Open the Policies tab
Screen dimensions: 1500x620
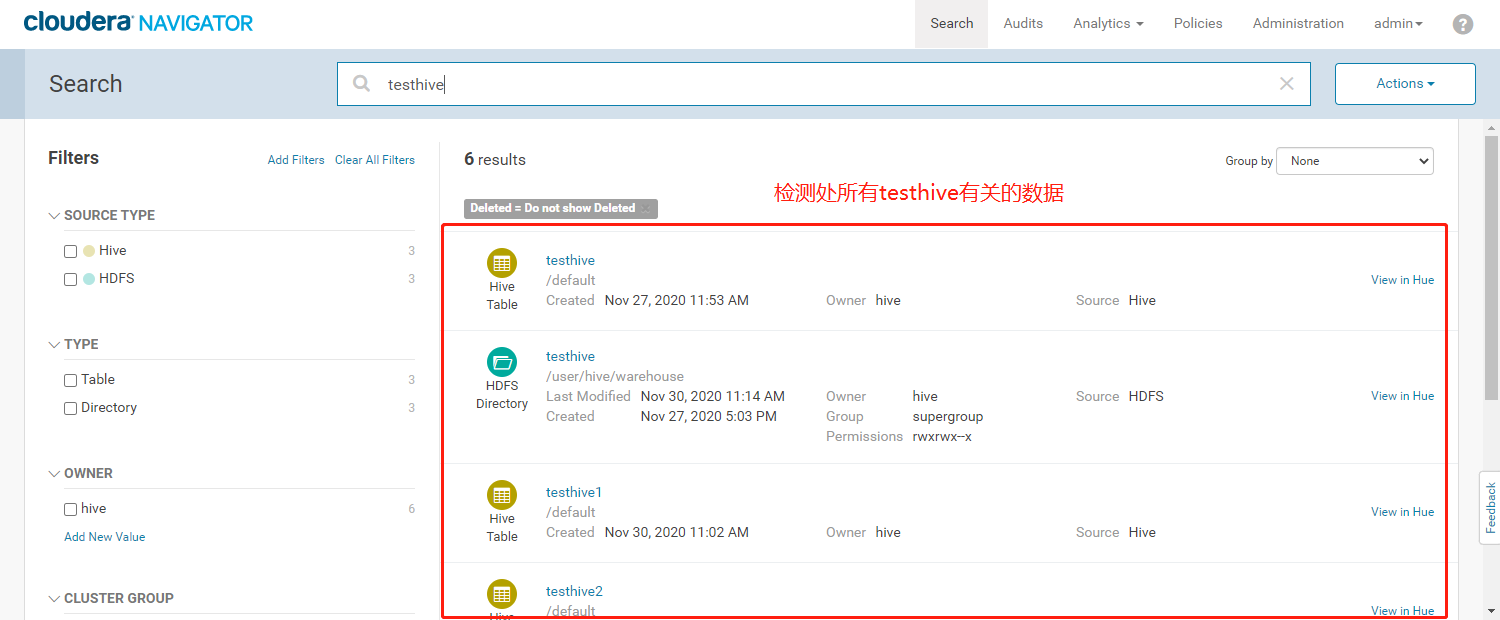click(x=1198, y=23)
